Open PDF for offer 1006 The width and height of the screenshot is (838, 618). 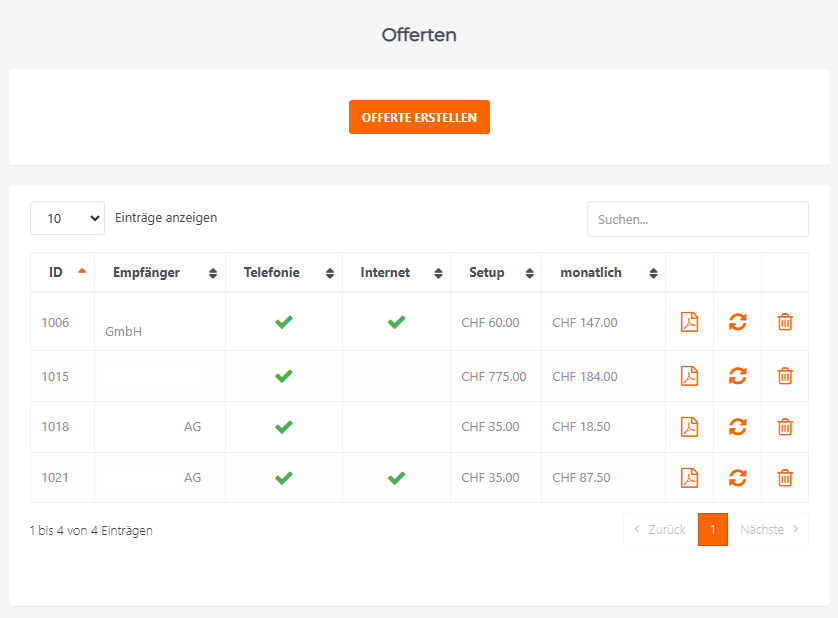click(689, 322)
